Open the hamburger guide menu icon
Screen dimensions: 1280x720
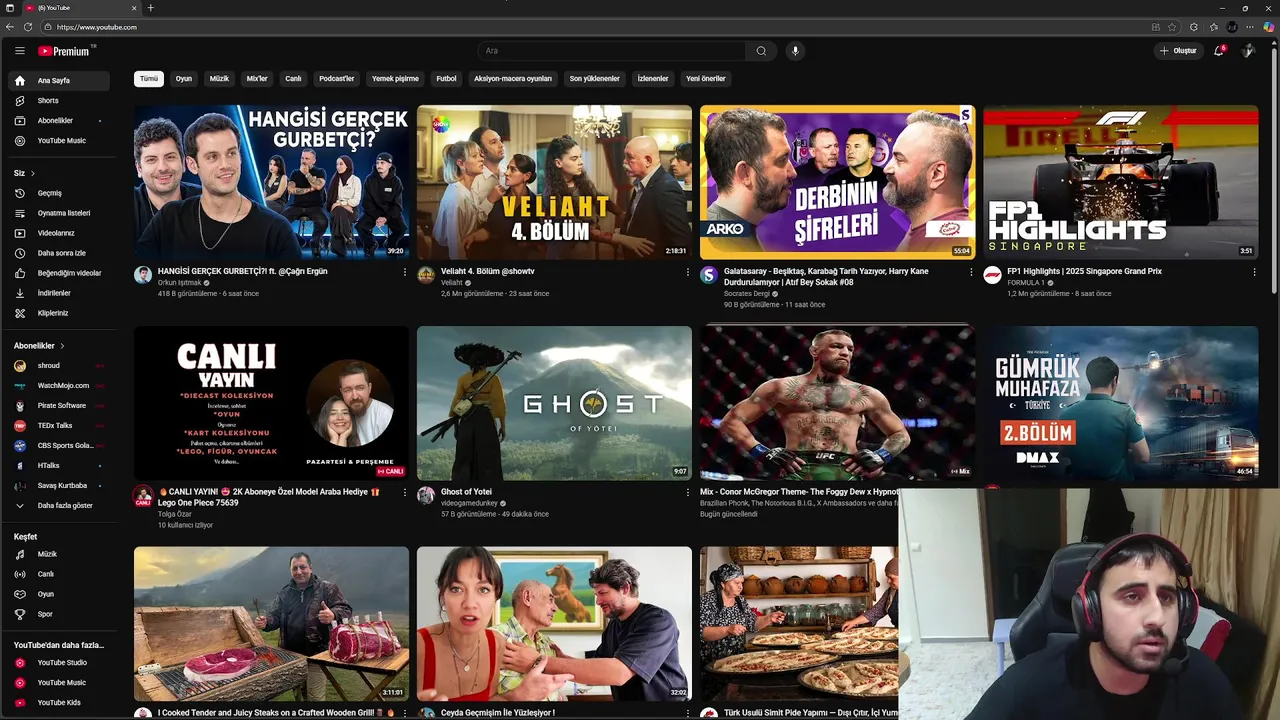coord(19,51)
